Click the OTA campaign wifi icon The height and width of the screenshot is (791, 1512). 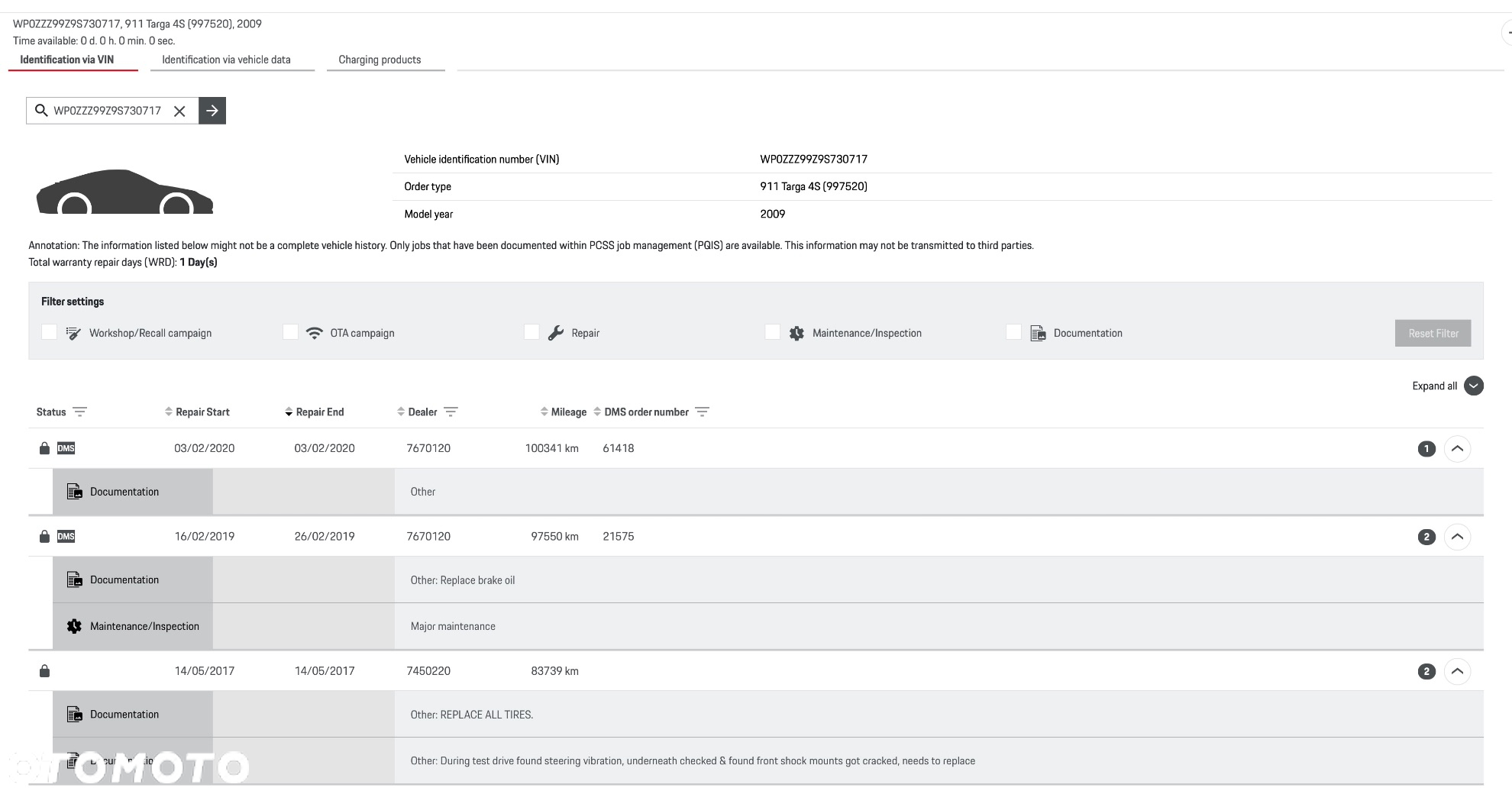pos(314,333)
